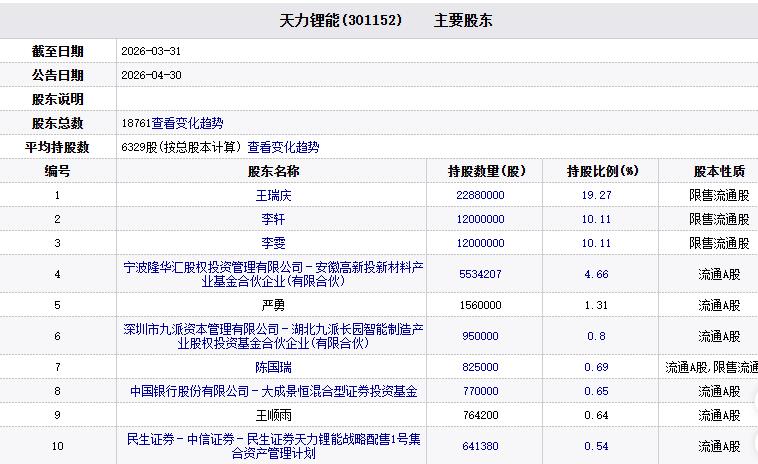Click the 持股数量(股) column header
This screenshot has width=758, height=464.
tap(487, 171)
